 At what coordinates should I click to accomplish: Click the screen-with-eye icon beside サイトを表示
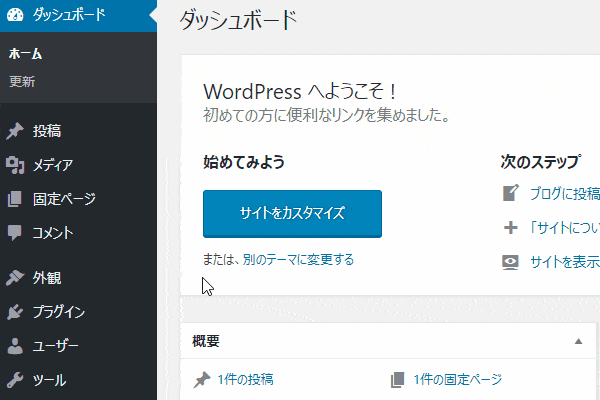510,262
